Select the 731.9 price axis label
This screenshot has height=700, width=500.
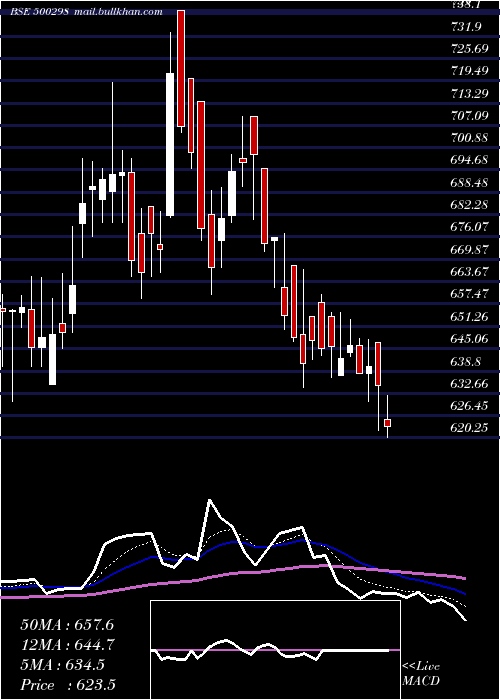pyautogui.click(x=466, y=26)
